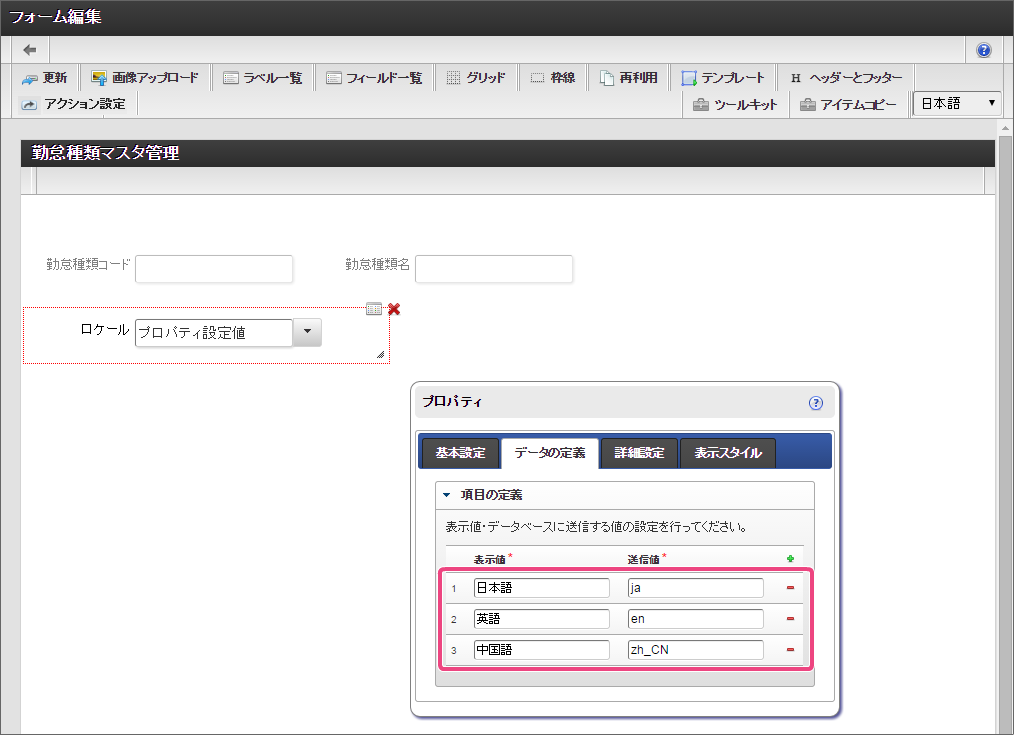Click the zh_CN 送信値 input field

tap(695, 650)
